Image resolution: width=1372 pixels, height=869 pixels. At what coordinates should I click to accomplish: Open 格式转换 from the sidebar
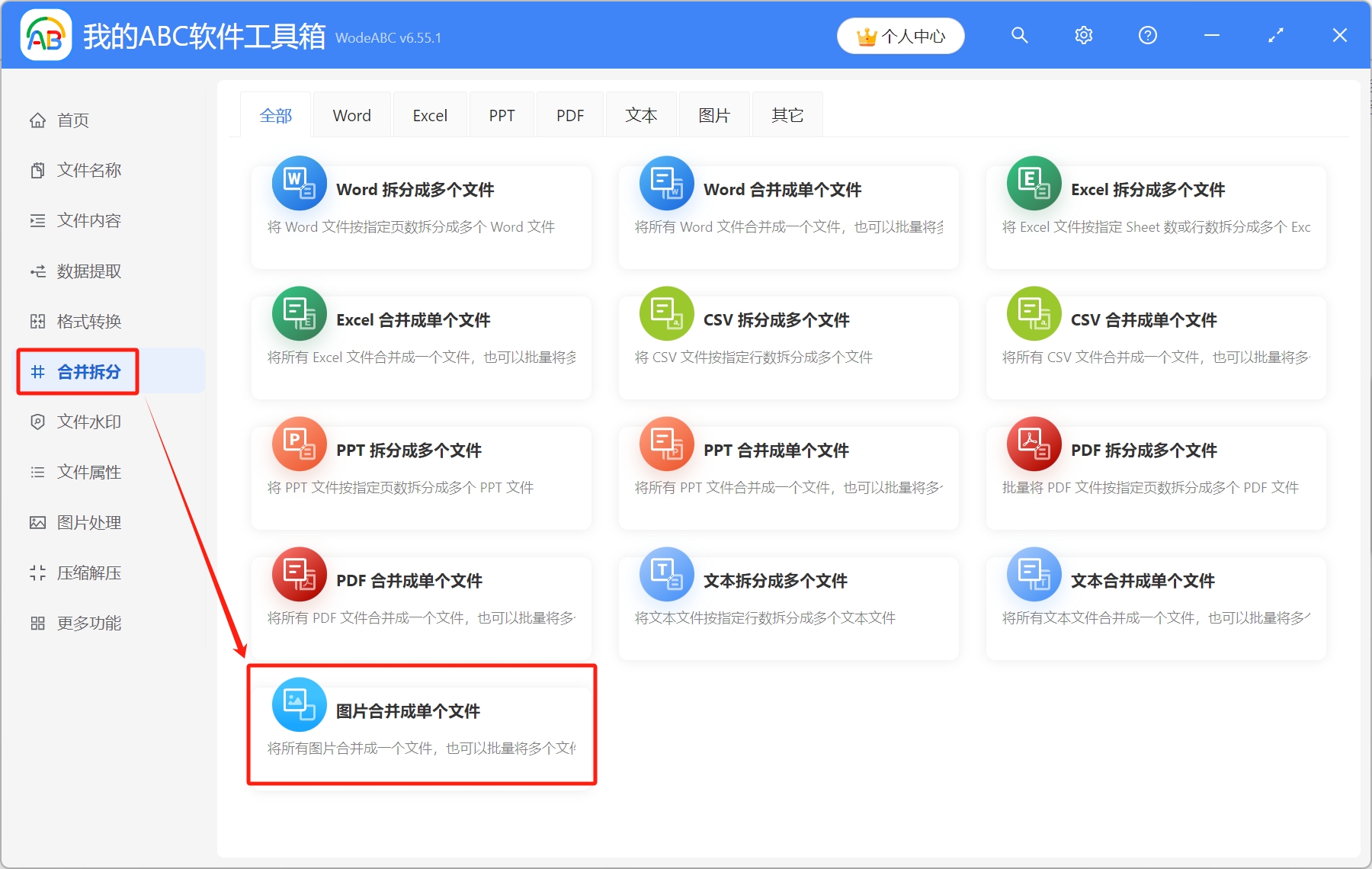88,321
